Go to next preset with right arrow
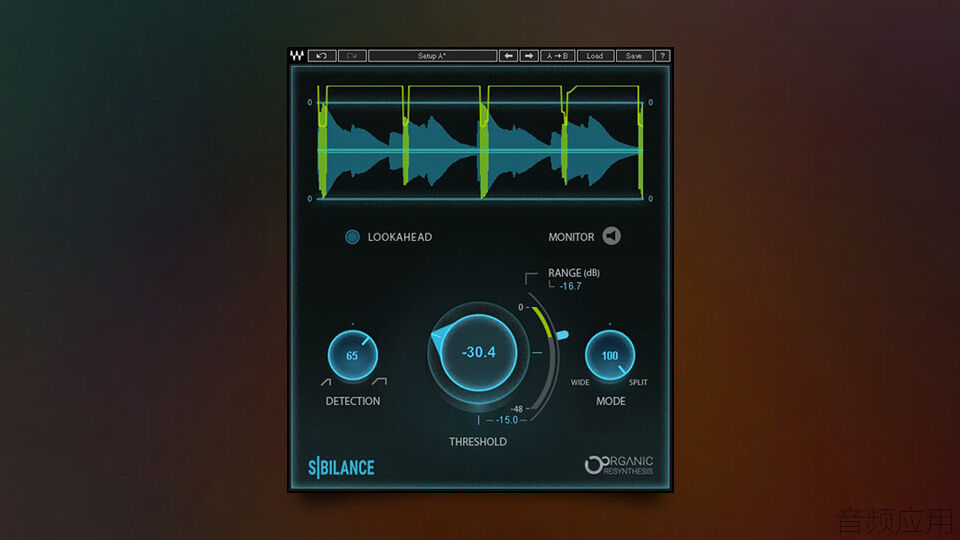The height and width of the screenshot is (540, 960). point(529,56)
